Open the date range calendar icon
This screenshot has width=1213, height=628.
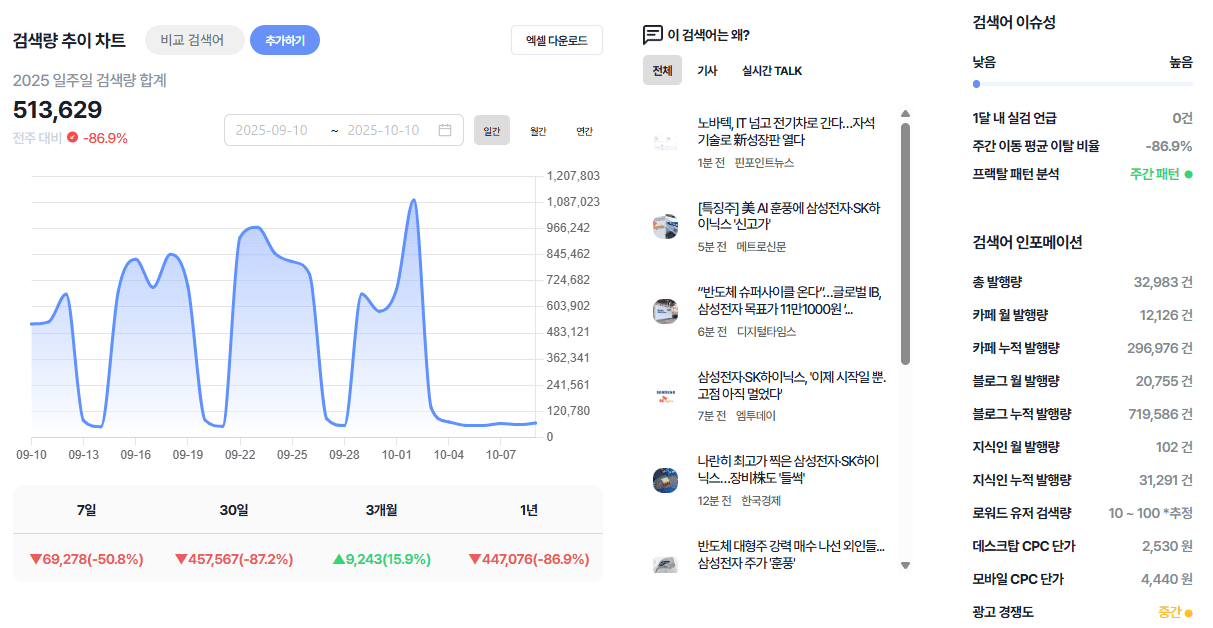tap(445, 130)
